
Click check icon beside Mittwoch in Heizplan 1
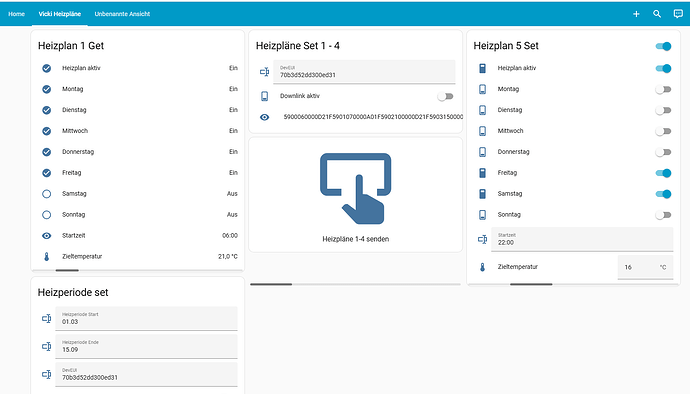click(47, 131)
